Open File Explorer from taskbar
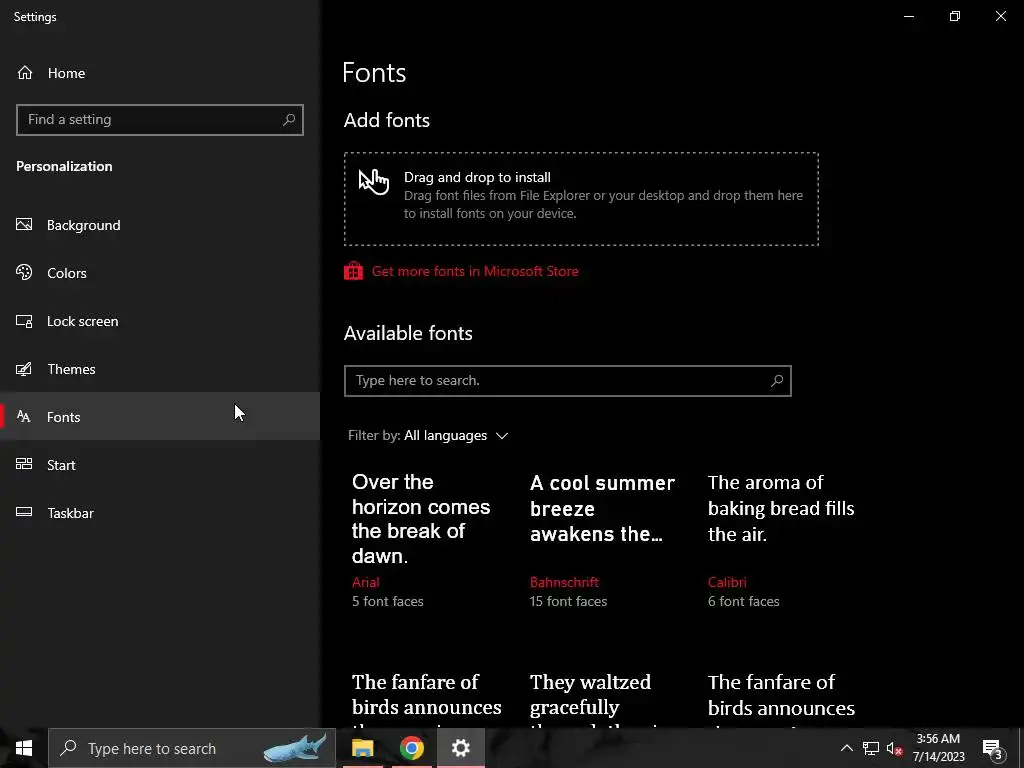This screenshot has width=1024, height=768. (x=362, y=748)
